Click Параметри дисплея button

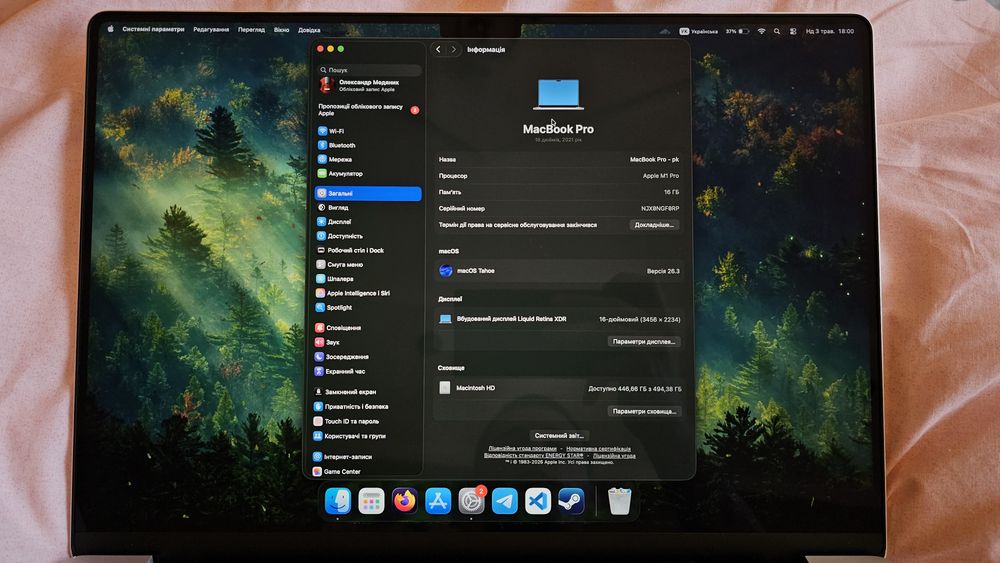click(644, 342)
